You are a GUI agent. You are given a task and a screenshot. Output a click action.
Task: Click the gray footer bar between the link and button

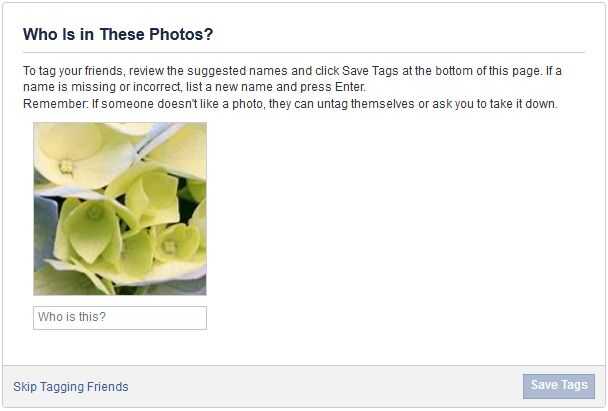326,386
